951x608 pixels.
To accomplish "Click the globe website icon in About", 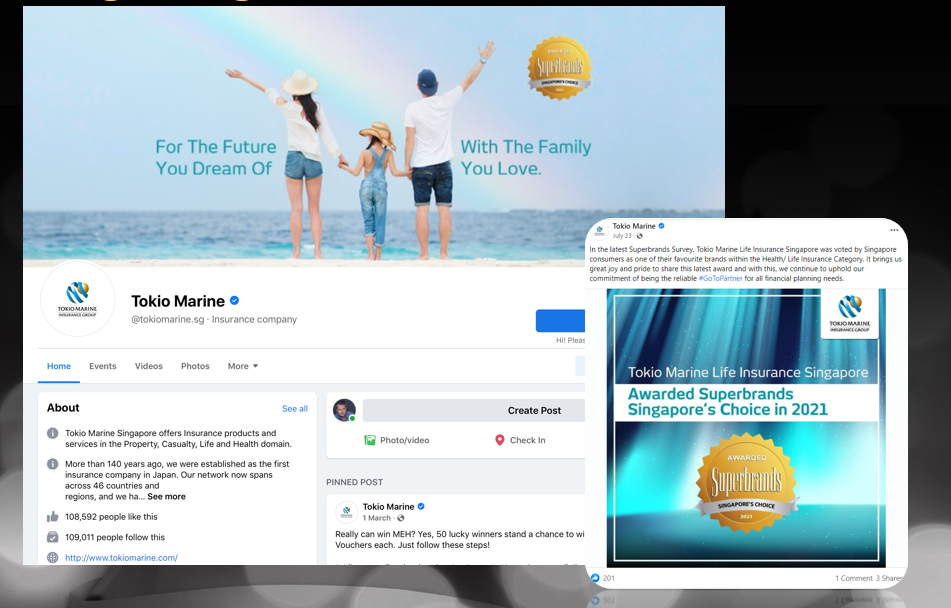I will (x=53, y=558).
